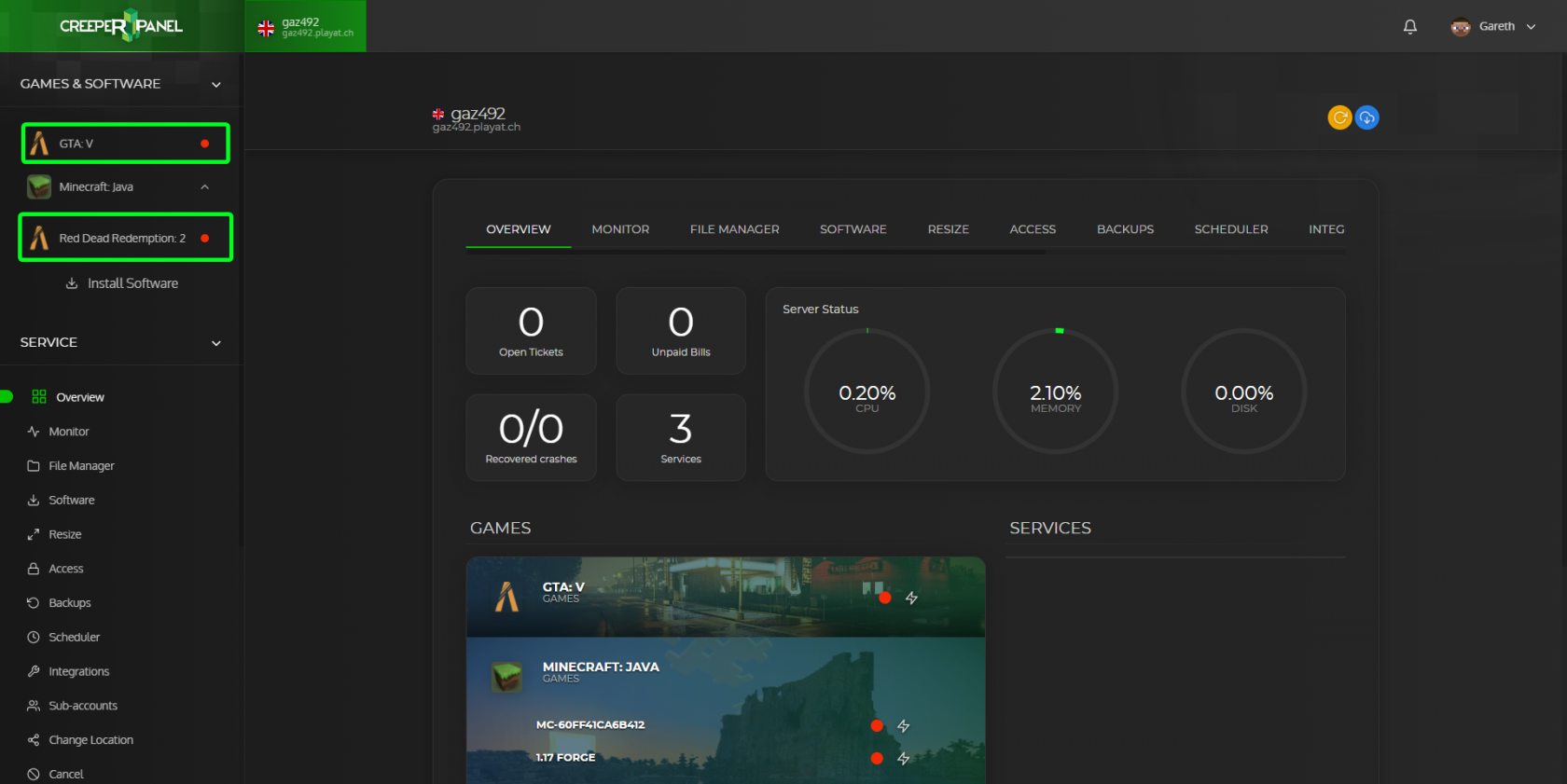Click the Gareth user avatar
The width and height of the screenshot is (1567, 784).
[1461, 27]
